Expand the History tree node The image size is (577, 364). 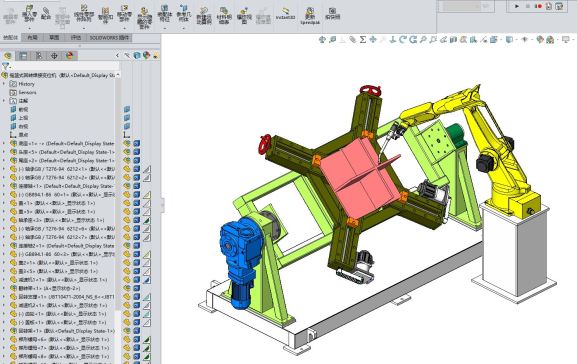pos(4,84)
